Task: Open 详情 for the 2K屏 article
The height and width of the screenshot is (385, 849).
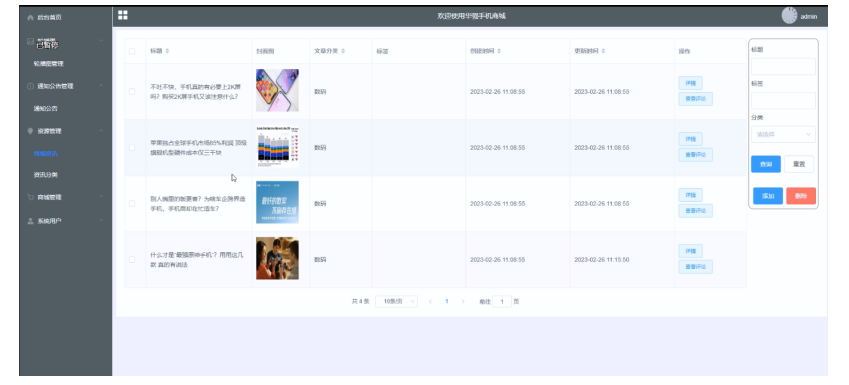Action: (x=690, y=83)
